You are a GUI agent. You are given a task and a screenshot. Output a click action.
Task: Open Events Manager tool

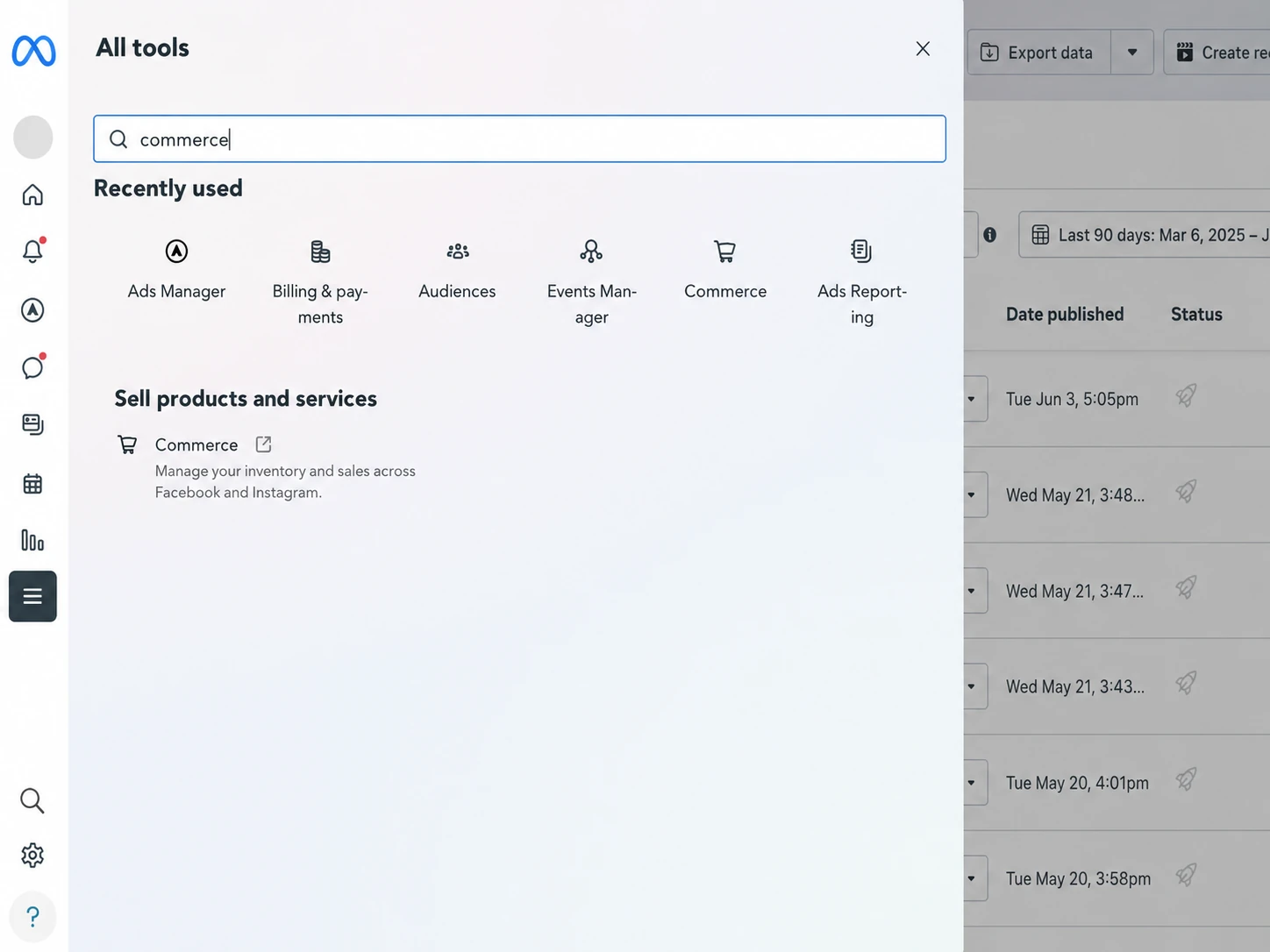tap(592, 282)
